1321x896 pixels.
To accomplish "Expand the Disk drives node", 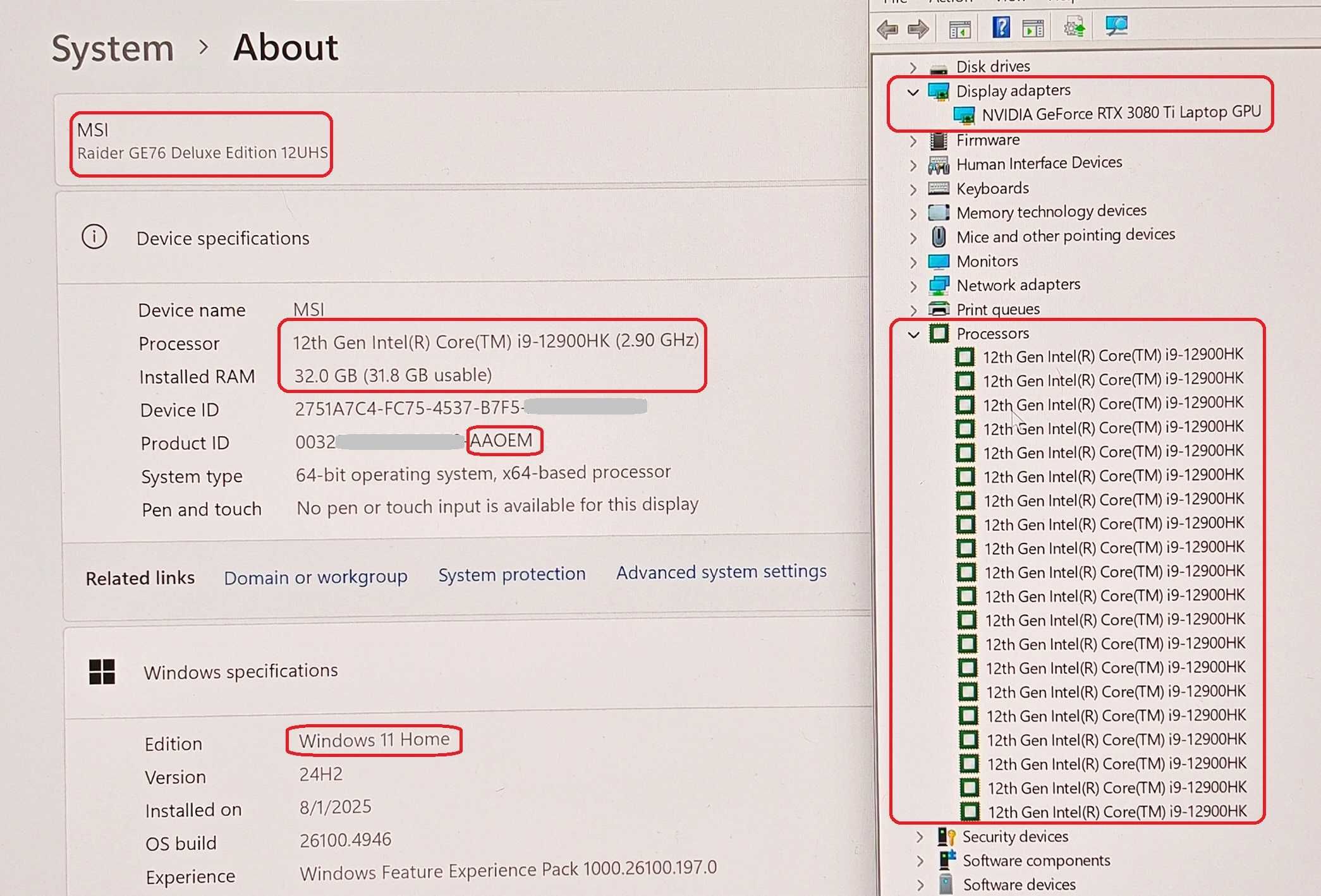I will tap(912, 67).
